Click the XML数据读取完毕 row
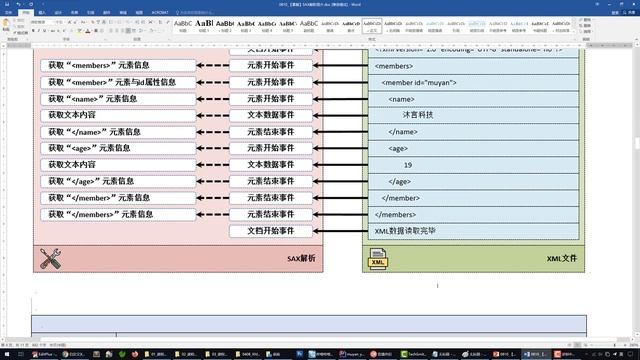The height and width of the screenshot is (360, 640). [x=473, y=231]
